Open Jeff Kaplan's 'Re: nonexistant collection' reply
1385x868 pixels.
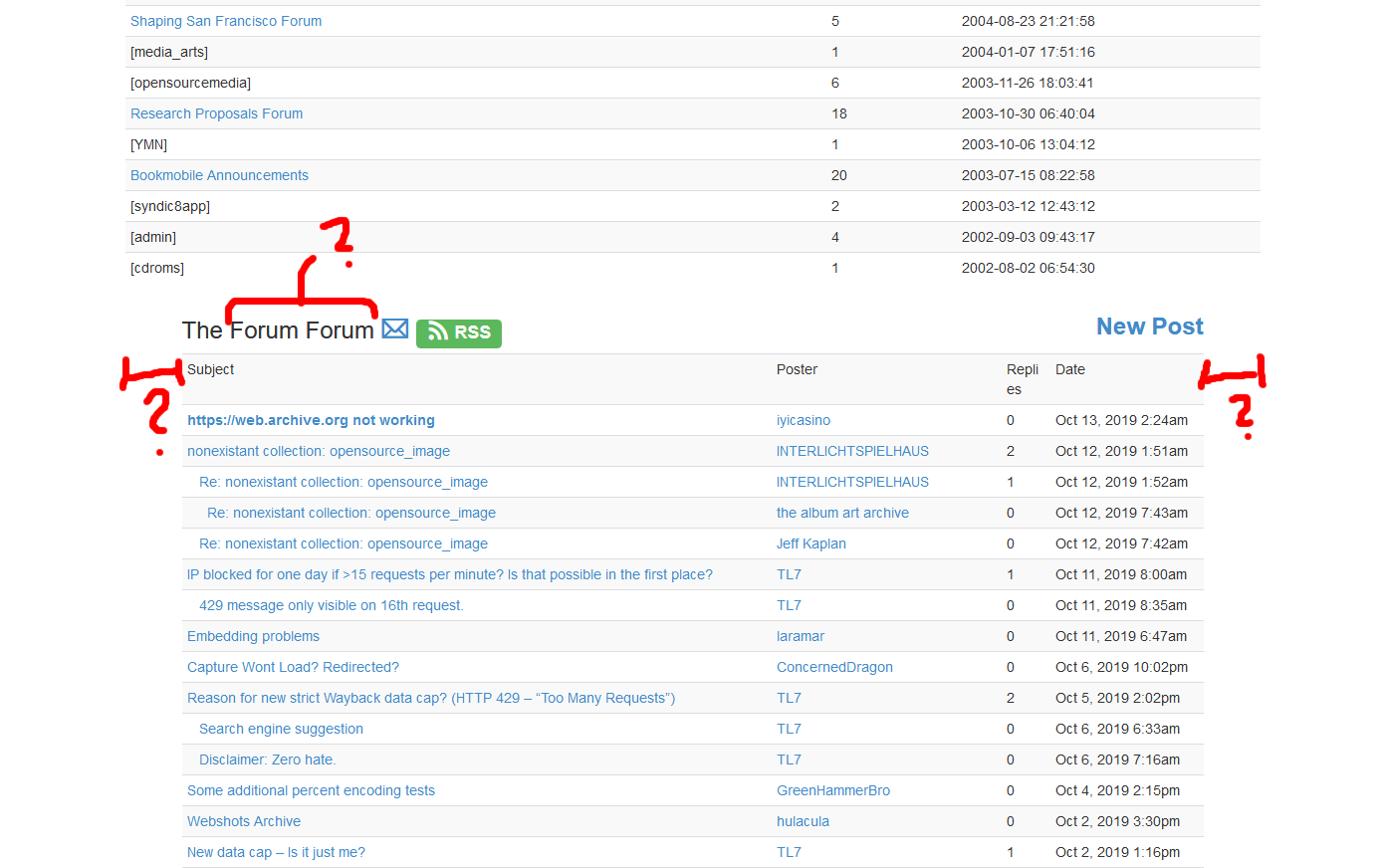[x=344, y=543]
